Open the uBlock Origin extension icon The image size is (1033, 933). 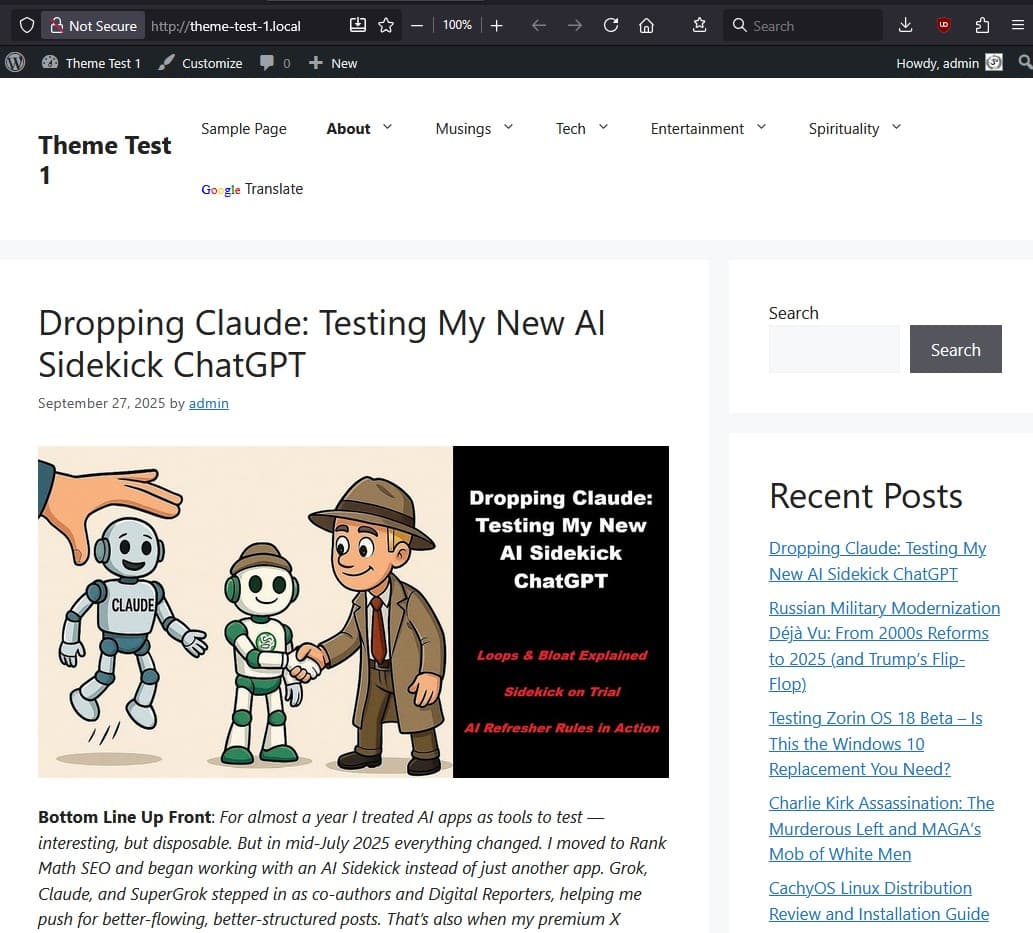click(x=944, y=25)
